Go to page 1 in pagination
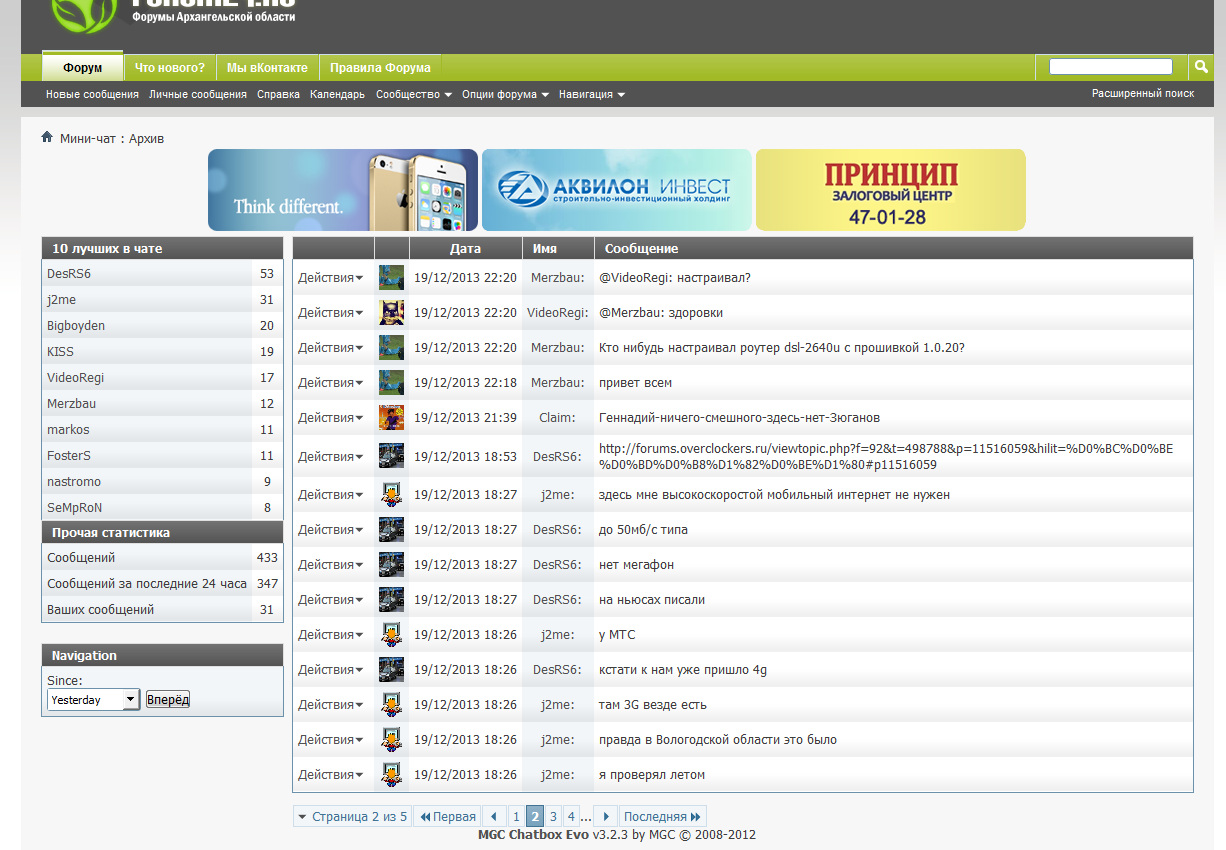Screen dimensions: 1226x850 (x=516, y=817)
